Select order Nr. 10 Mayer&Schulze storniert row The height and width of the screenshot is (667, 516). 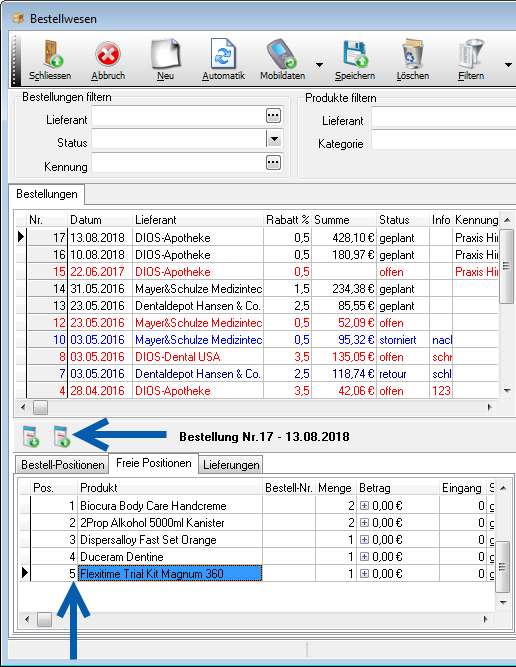pos(257,340)
